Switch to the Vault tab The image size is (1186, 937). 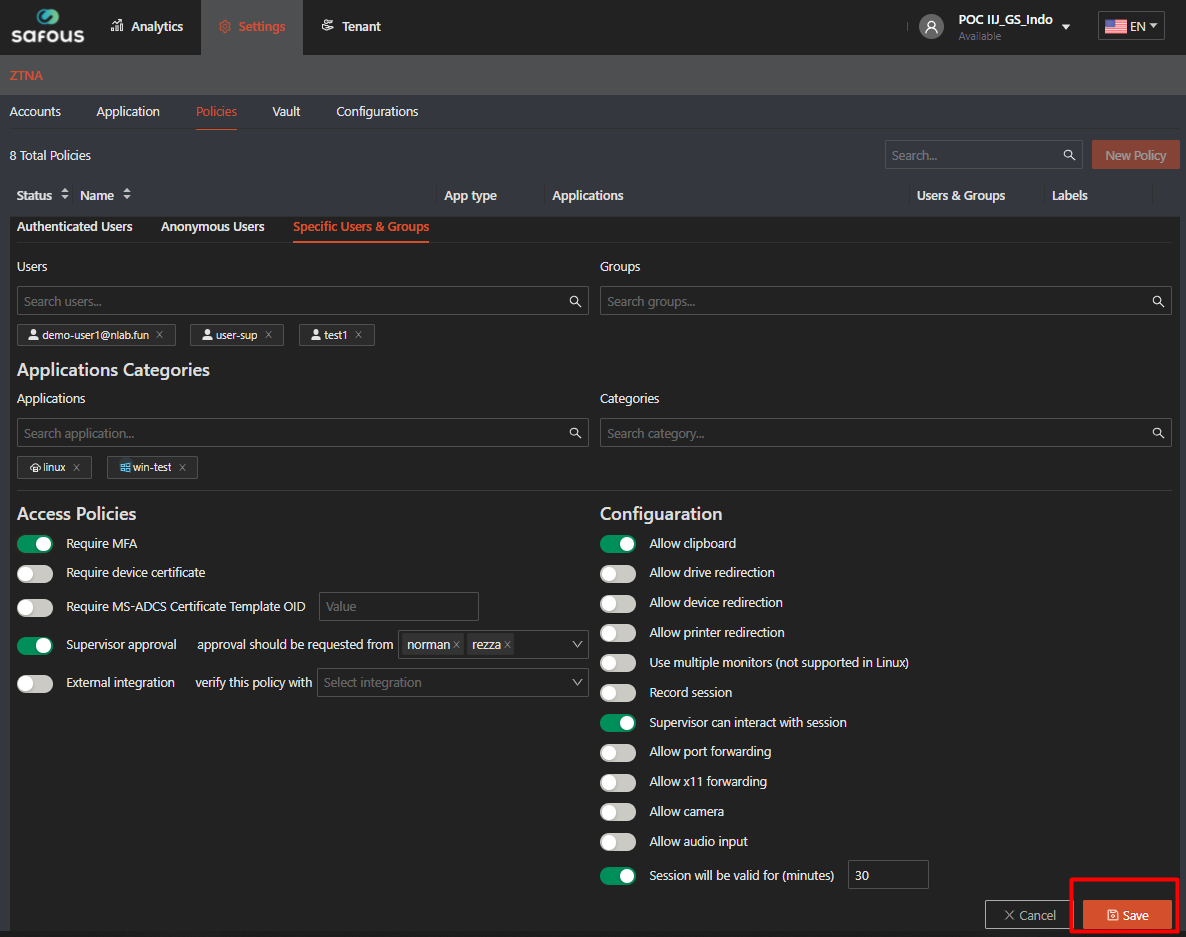click(286, 112)
